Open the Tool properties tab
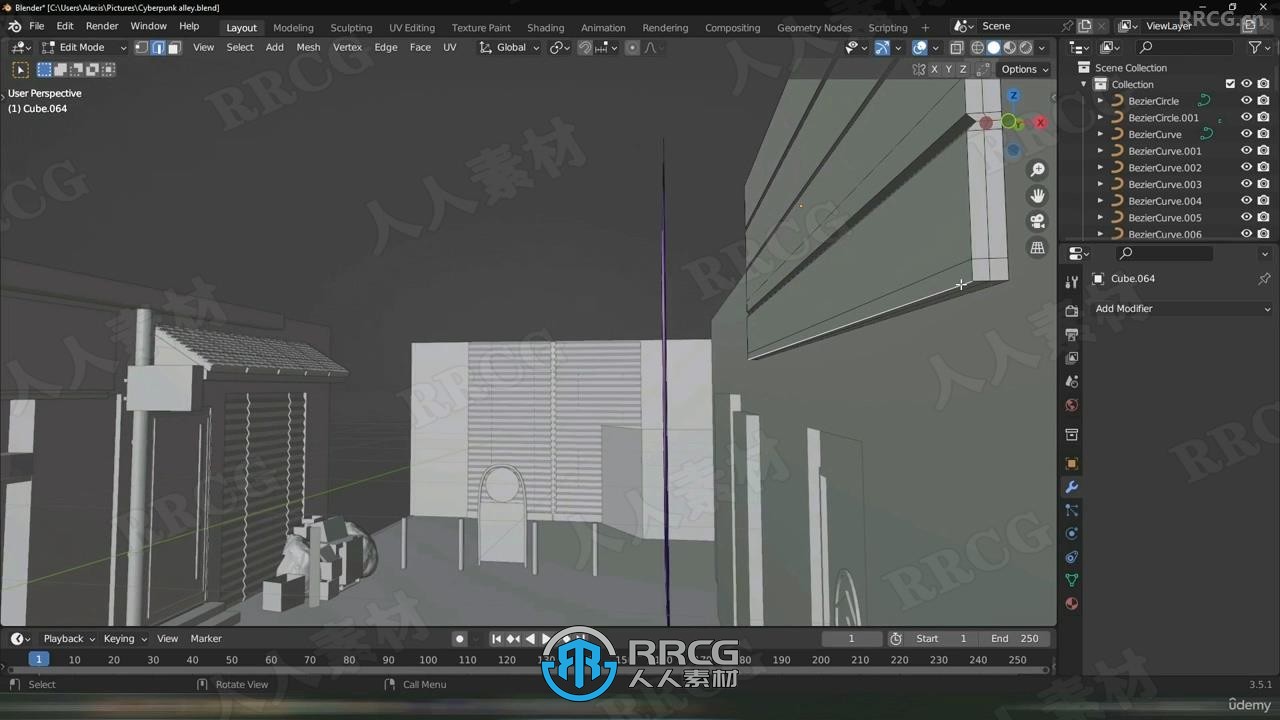This screenshot has height=720, width=1280. 1072,282
